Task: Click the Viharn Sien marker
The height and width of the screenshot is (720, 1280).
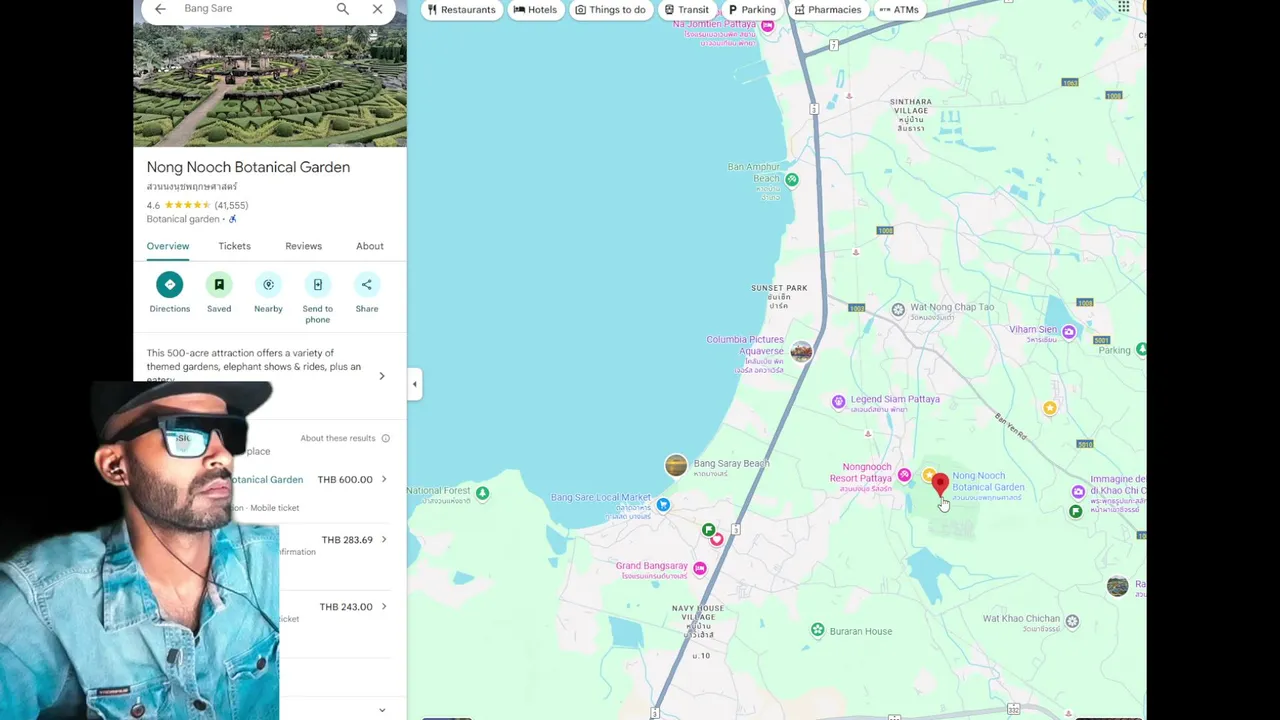Action: click(x=1069, y=332)
